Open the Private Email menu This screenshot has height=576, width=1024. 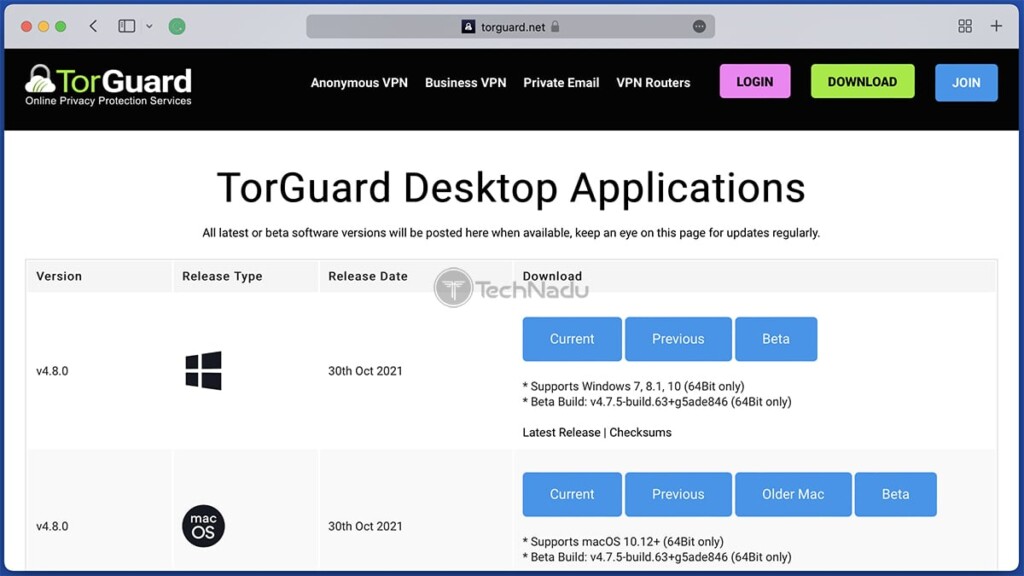point(561,83)
